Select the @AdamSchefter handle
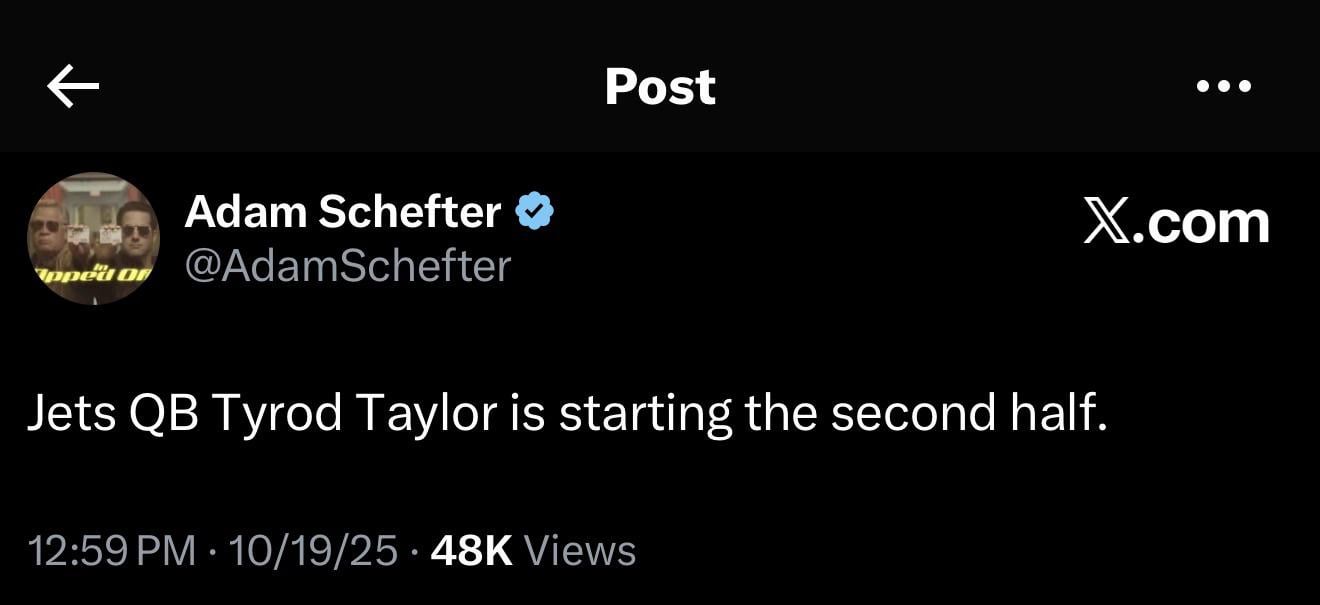Image resolution: width=1320 pixels, height=605 pixels. click(348, 267)
